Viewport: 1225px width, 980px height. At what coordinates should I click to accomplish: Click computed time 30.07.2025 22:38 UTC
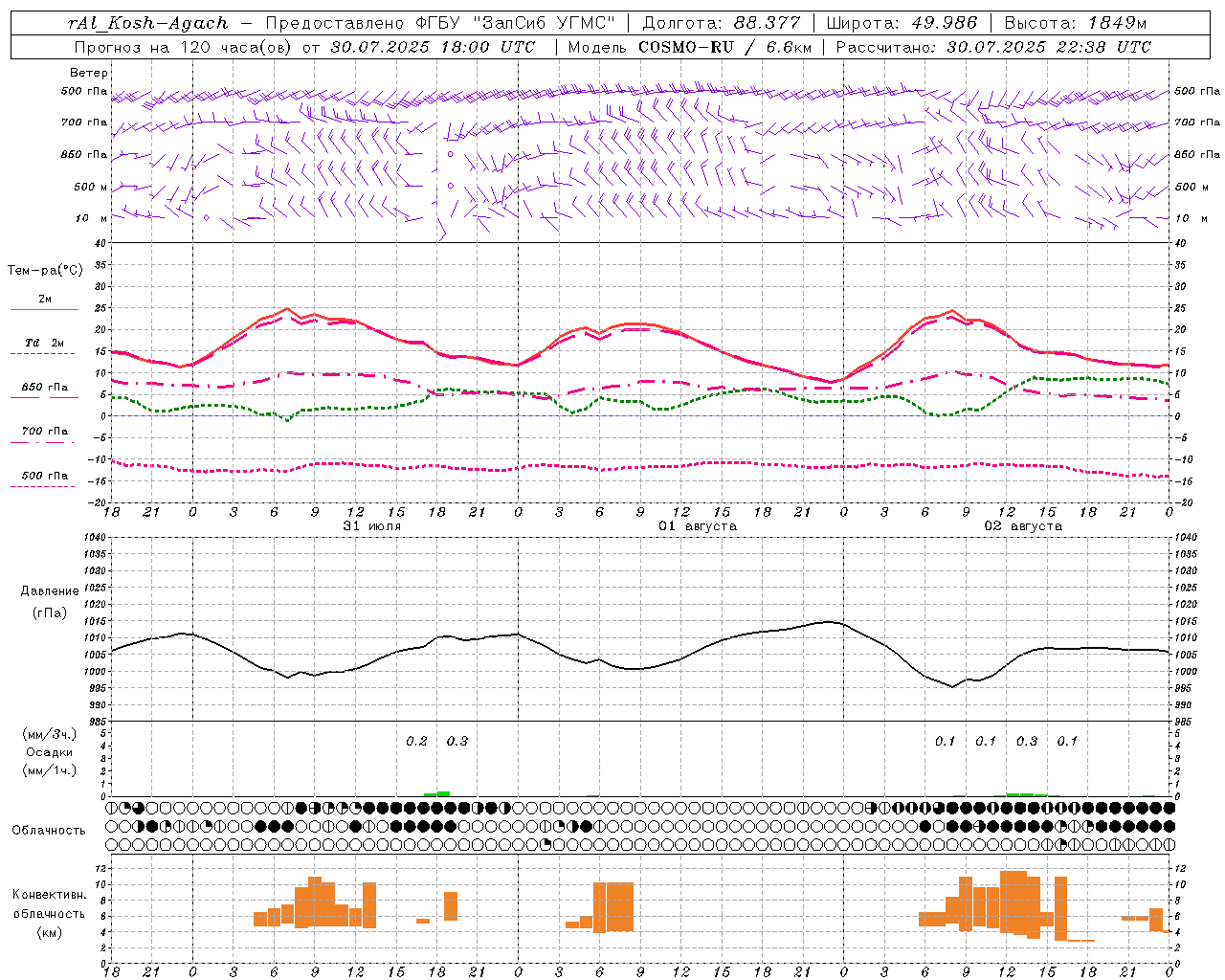point(1049,47)
